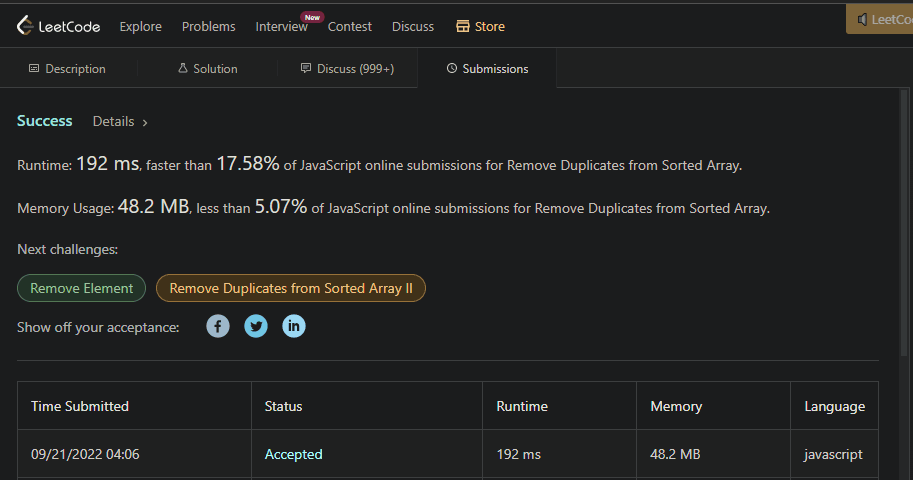The width and height of the screenshot is (913, 480).
Task: Open the Accepted submission status
Action: point(293,454)
